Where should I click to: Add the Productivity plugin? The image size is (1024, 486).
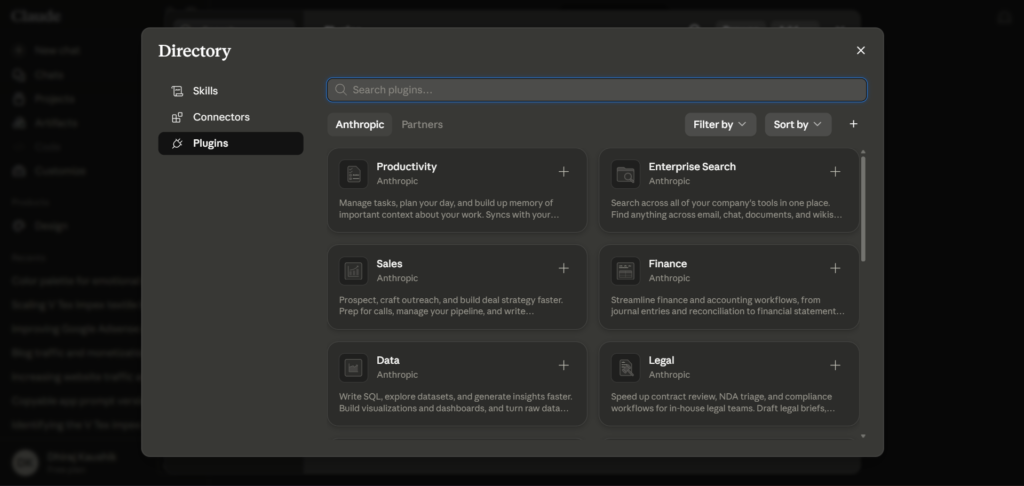pyautogui.click(x=564, y=172)
